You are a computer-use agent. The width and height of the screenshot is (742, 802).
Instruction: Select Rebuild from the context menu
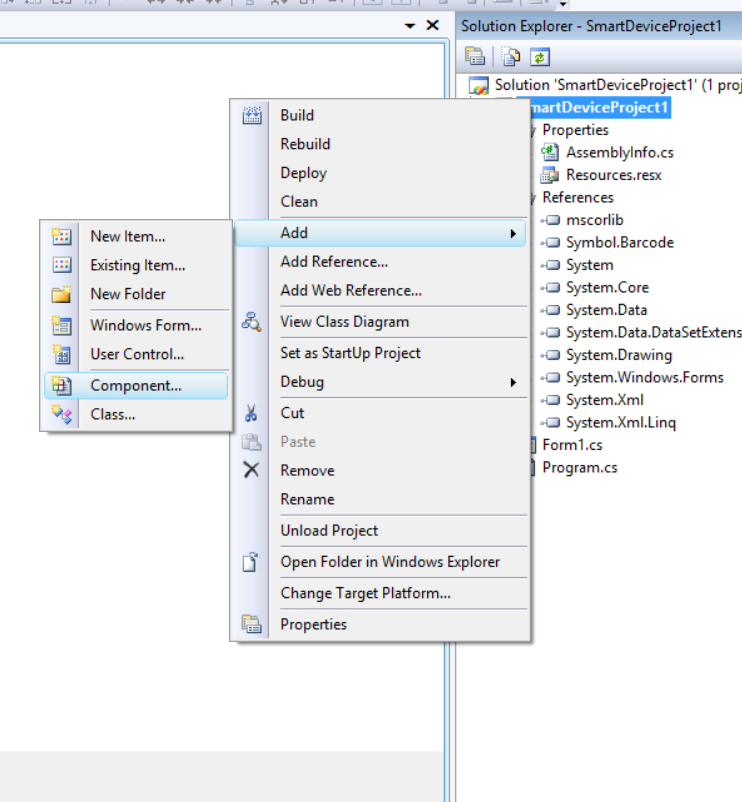(379, 144)
